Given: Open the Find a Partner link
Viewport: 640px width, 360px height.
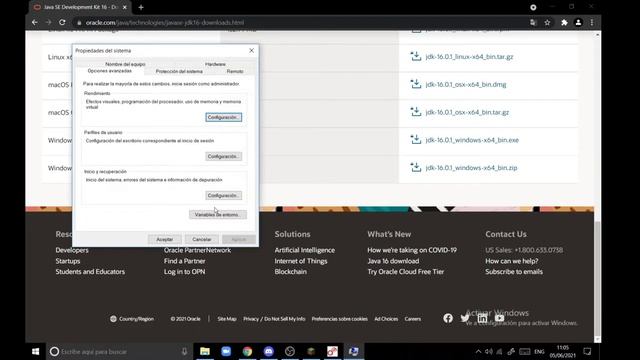Looking at the screenshot, I should [184, 261].
